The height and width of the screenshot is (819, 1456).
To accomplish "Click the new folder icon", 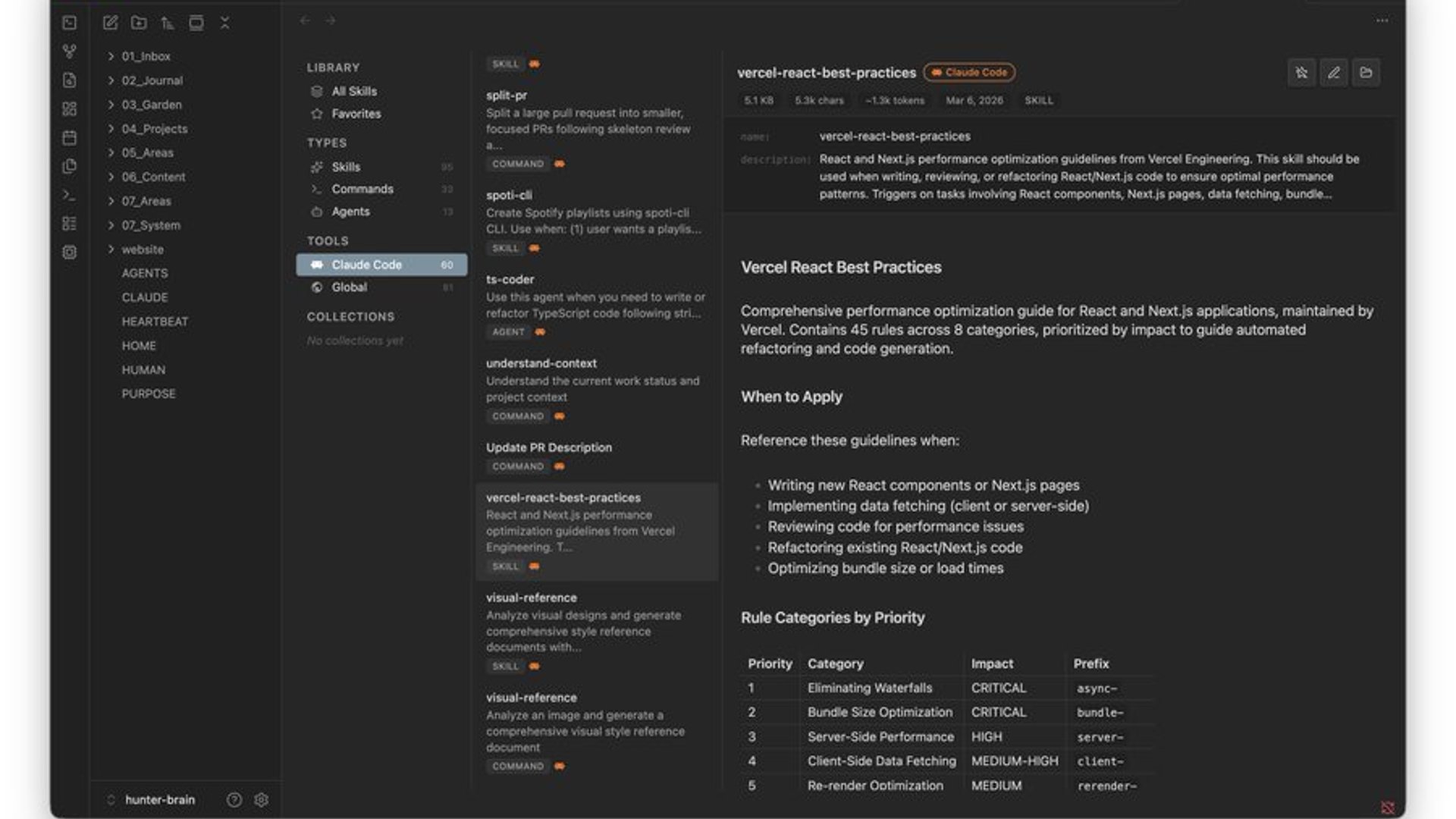I will click(139, 23).
